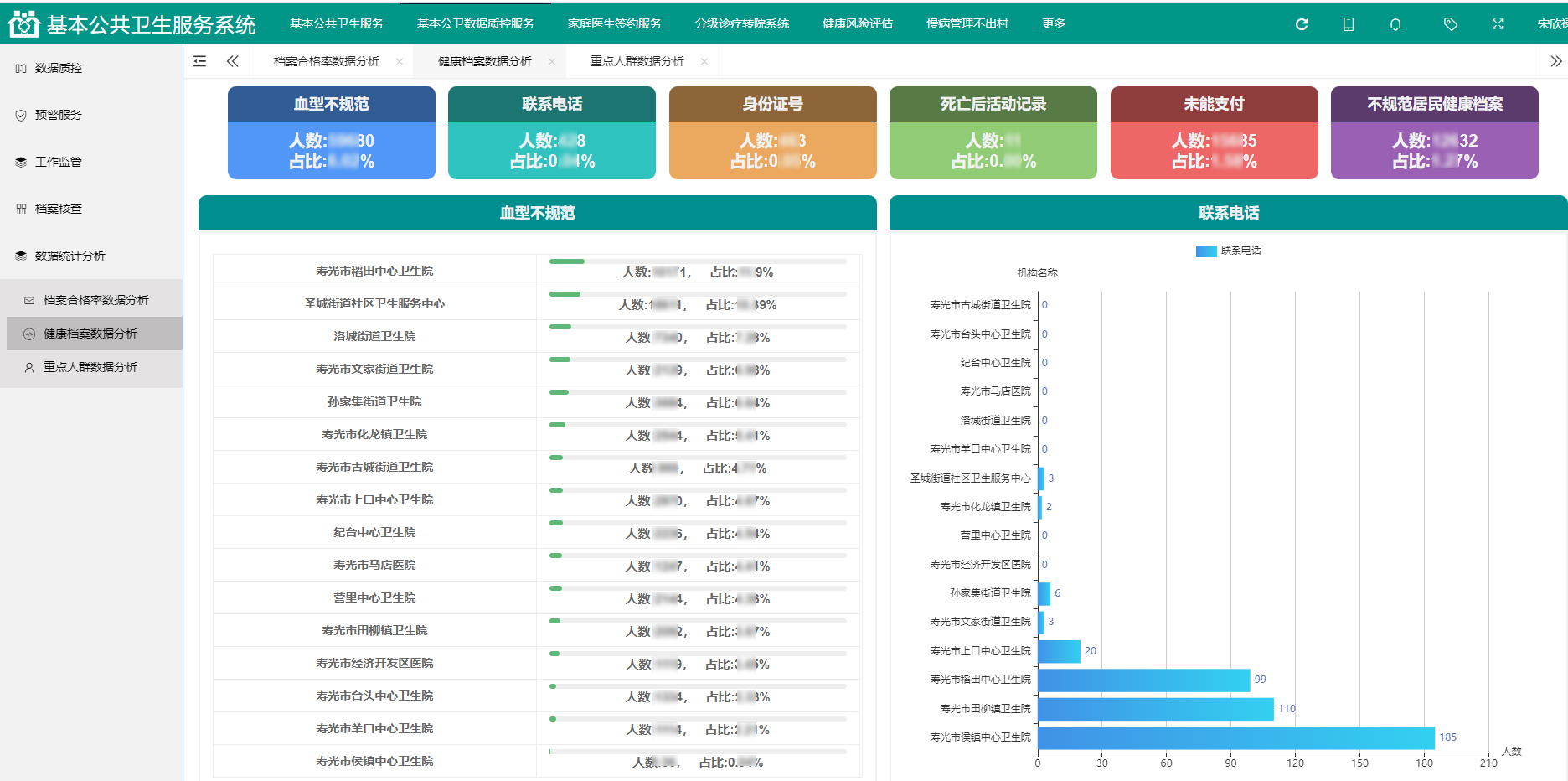The height and width of the screenshot is (781, 1568).
Task: Close the 健康档案数据分析 tab
Action: tap(552, 61)
